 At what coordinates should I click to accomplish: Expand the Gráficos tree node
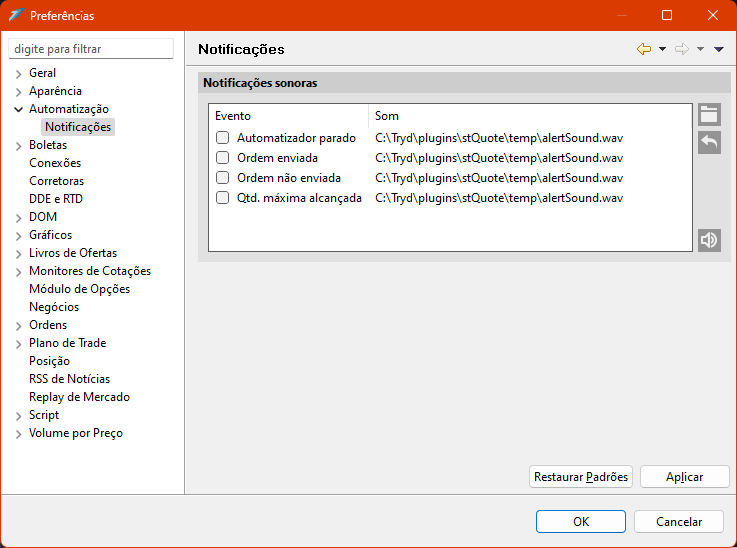[x=18, y=235]
